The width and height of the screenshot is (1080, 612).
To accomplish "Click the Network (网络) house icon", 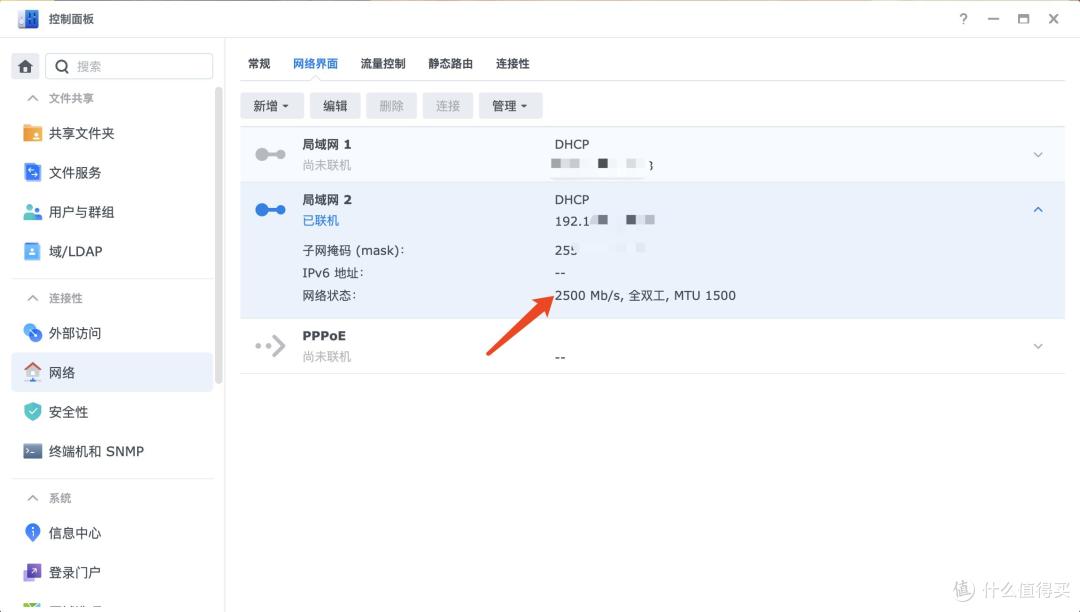I will pos(32,372).
